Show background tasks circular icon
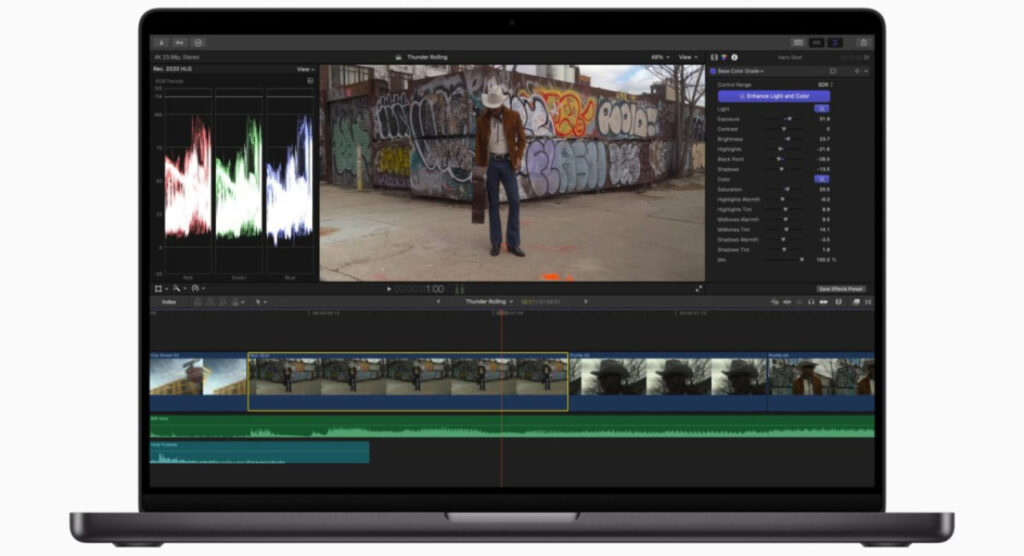This screenshot has height=556, width=1024. pos(198,42)
